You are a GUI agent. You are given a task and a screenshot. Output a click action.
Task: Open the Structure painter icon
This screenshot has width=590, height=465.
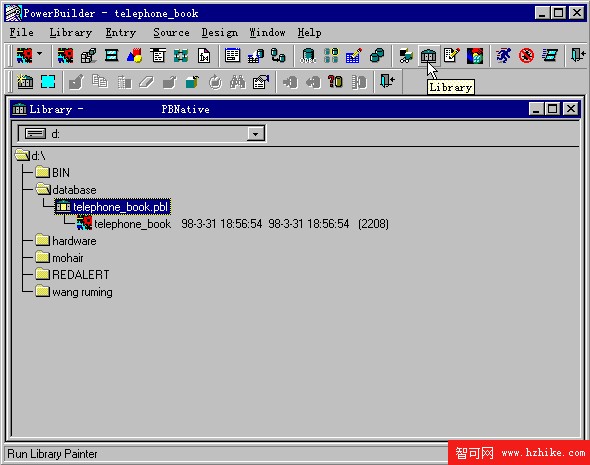181,56
